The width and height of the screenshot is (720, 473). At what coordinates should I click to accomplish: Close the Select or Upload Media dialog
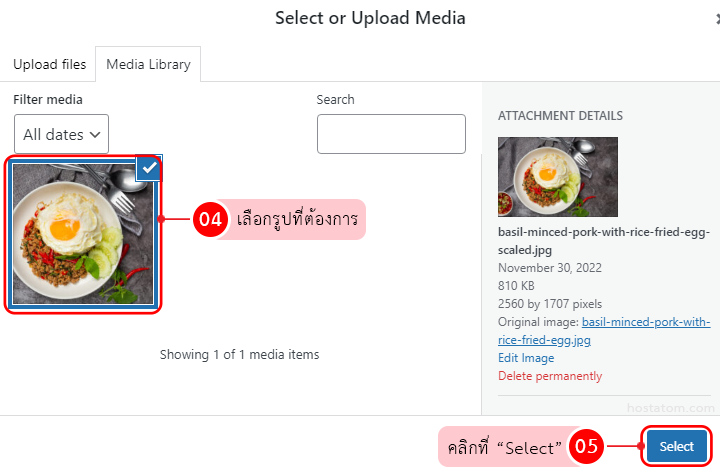(717, 19)
